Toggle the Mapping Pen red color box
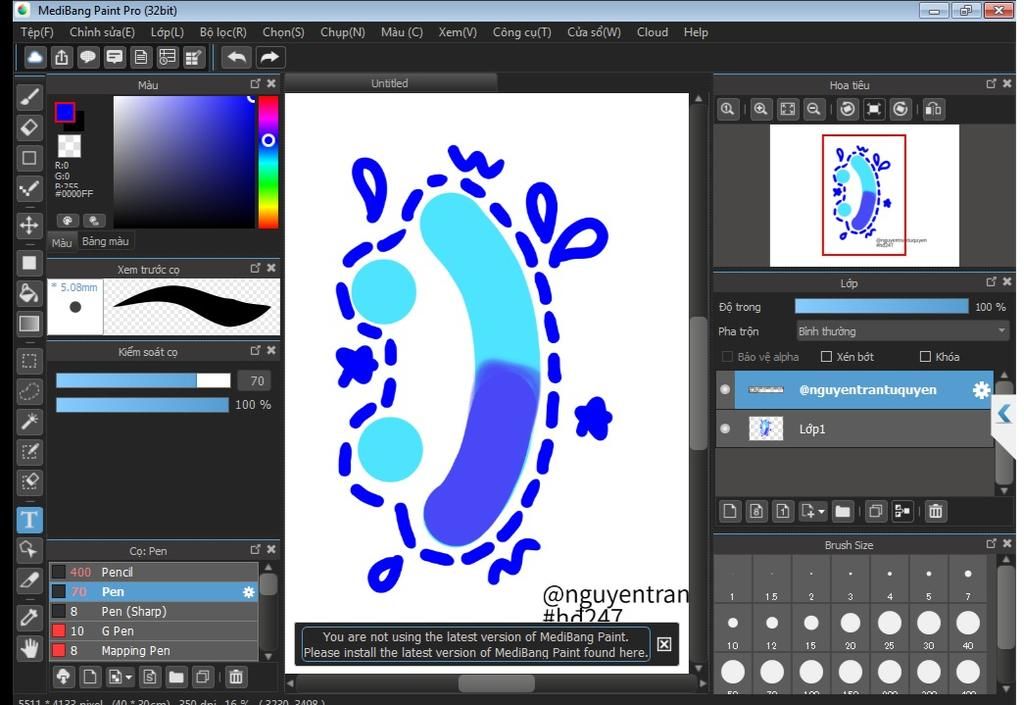This screenshot has width=1024, height=705. tap(59, 651)
